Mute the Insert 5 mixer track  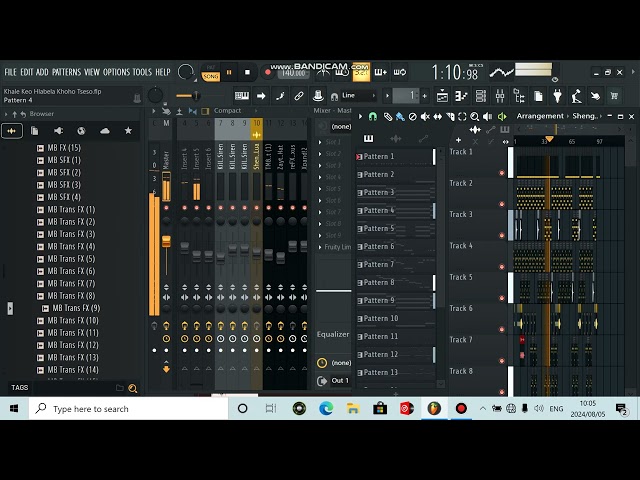tap(196, 208)
